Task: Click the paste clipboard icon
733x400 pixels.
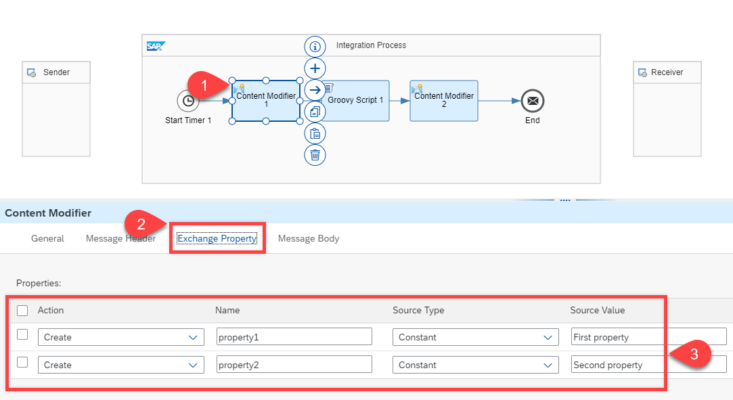Action: coord(315,133)
